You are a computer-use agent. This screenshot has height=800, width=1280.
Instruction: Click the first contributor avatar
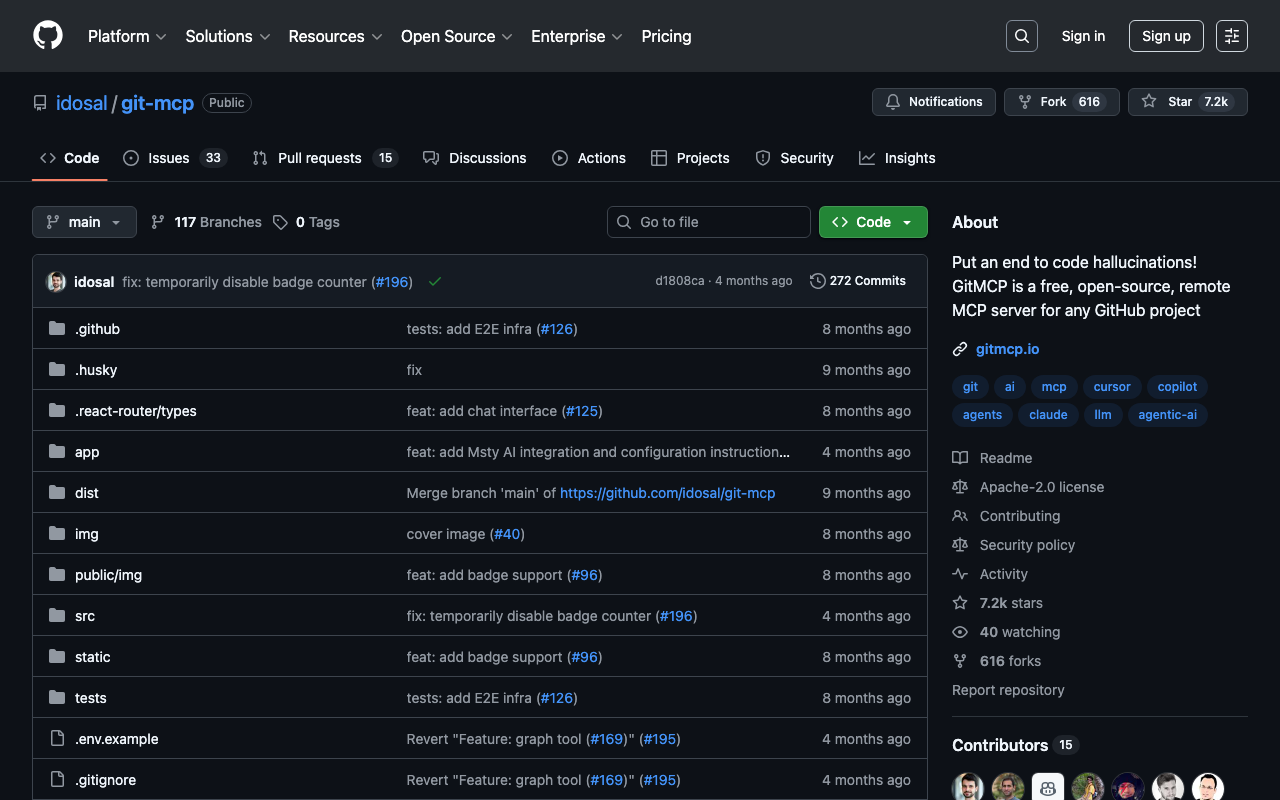pos(967,787)
